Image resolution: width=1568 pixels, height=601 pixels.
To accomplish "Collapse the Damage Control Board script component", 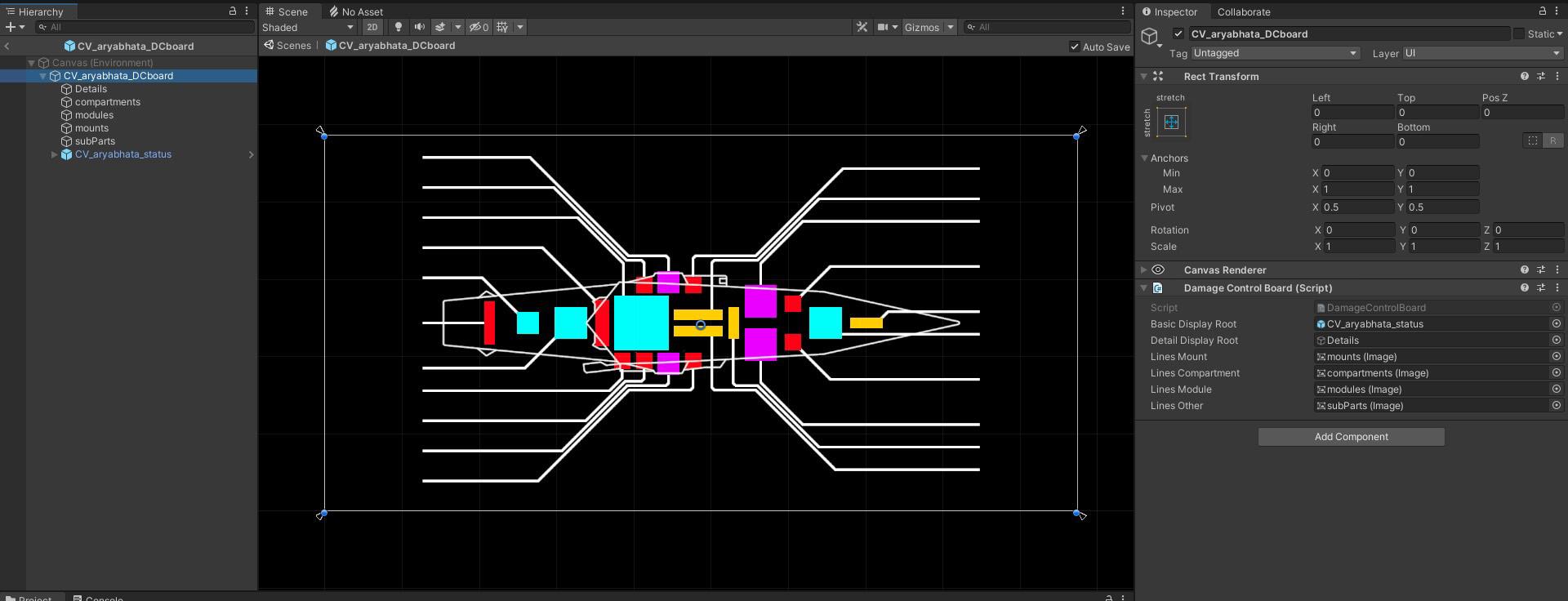I will [x=1144, y=287].
